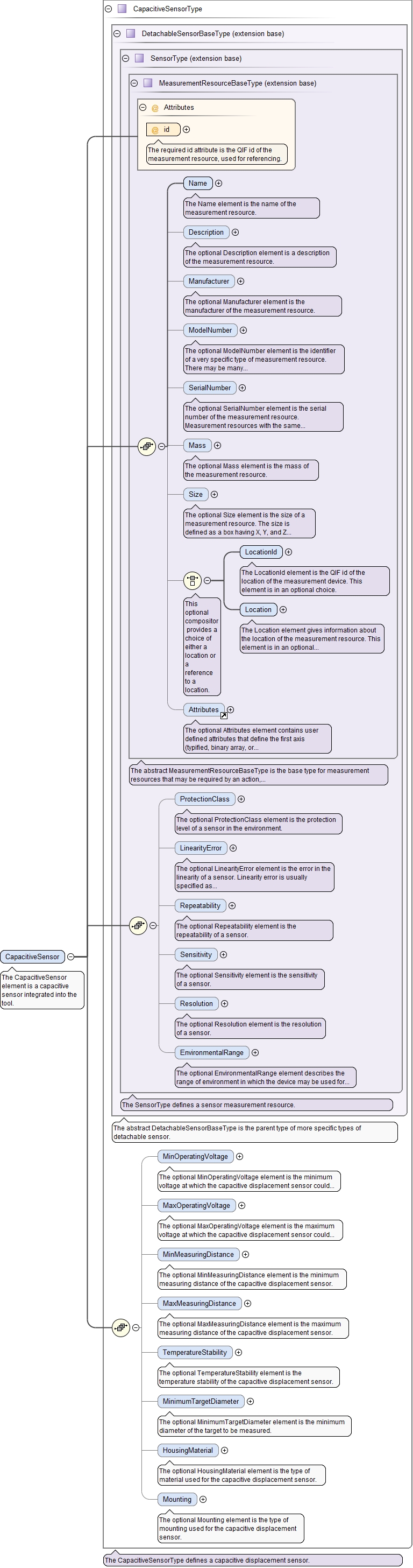Select the Mass element node
Viewport: 413px width, 1568px height.
[197, 446]
